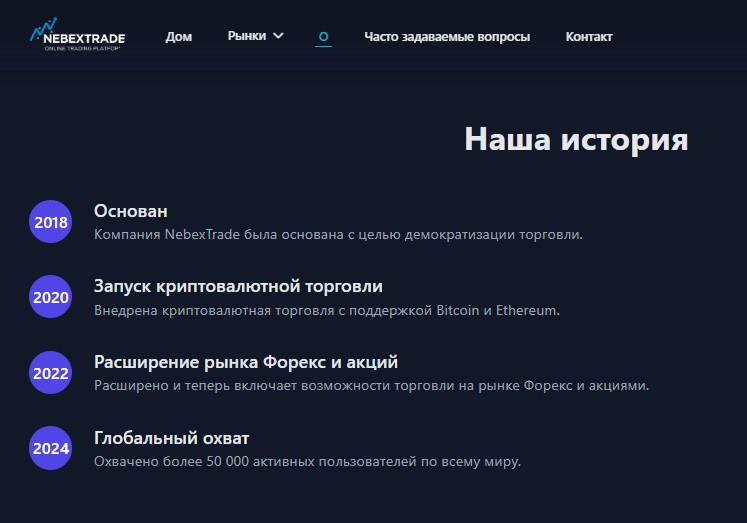The width and height of the screenshot is (747, 523).
Task: Expand the Рынки dropdown chevron
Action: [x=278, y=36]
